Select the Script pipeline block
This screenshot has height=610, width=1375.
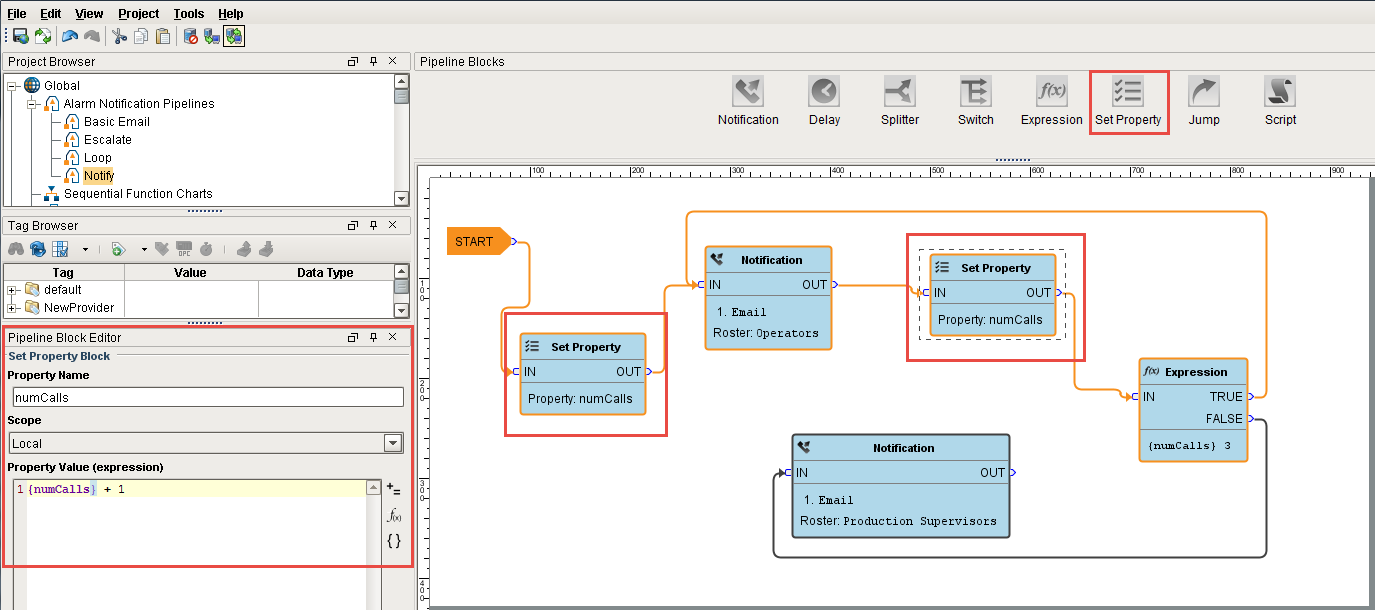1280,99
